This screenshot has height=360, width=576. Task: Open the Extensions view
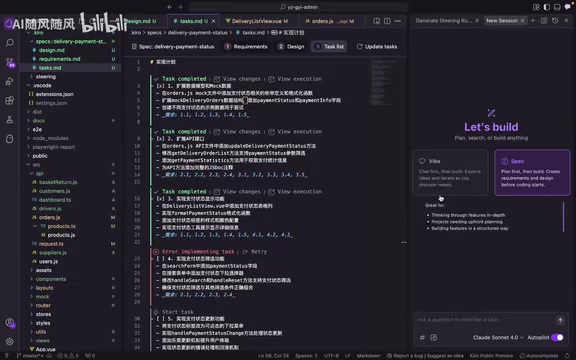(10, 100)
